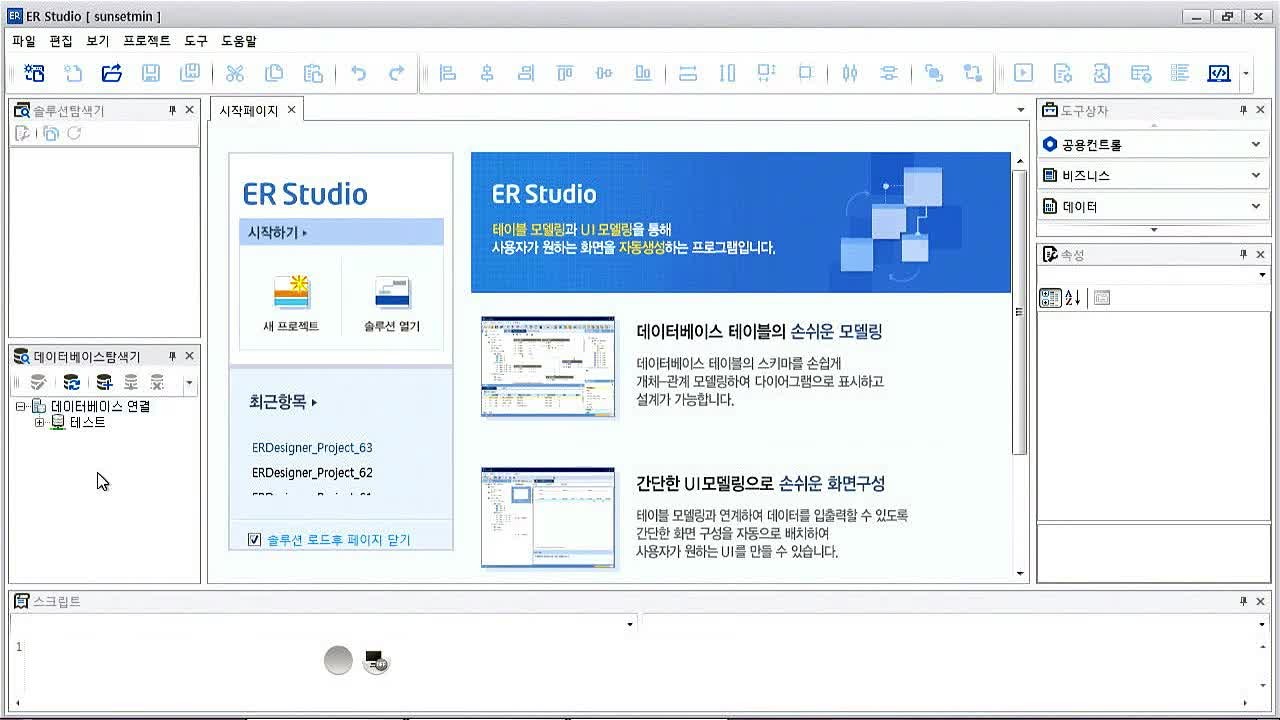
Task: Click the document settings gear icon
Action: (x=1063, y=73)
